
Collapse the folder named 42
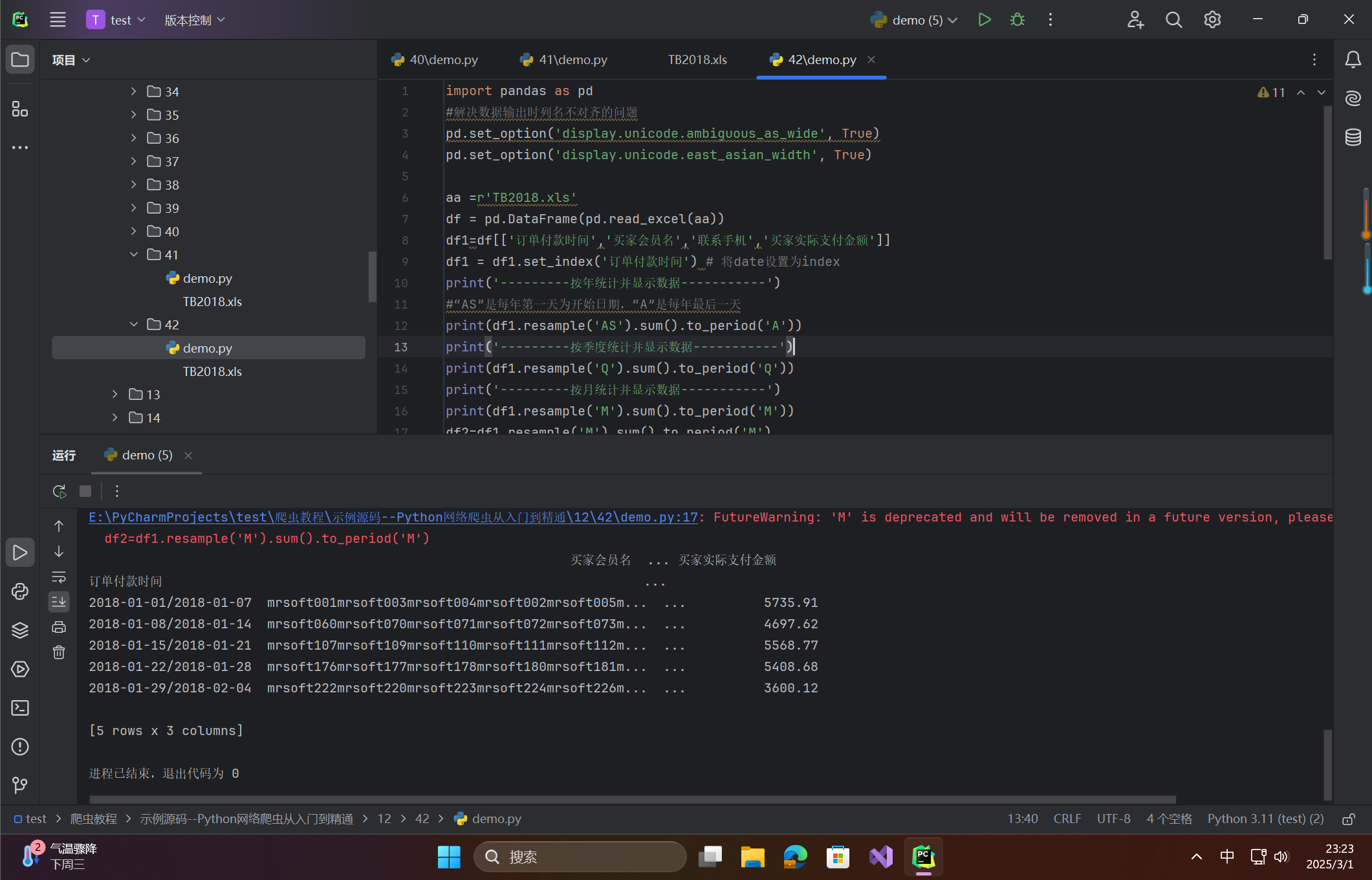point(133,324)
